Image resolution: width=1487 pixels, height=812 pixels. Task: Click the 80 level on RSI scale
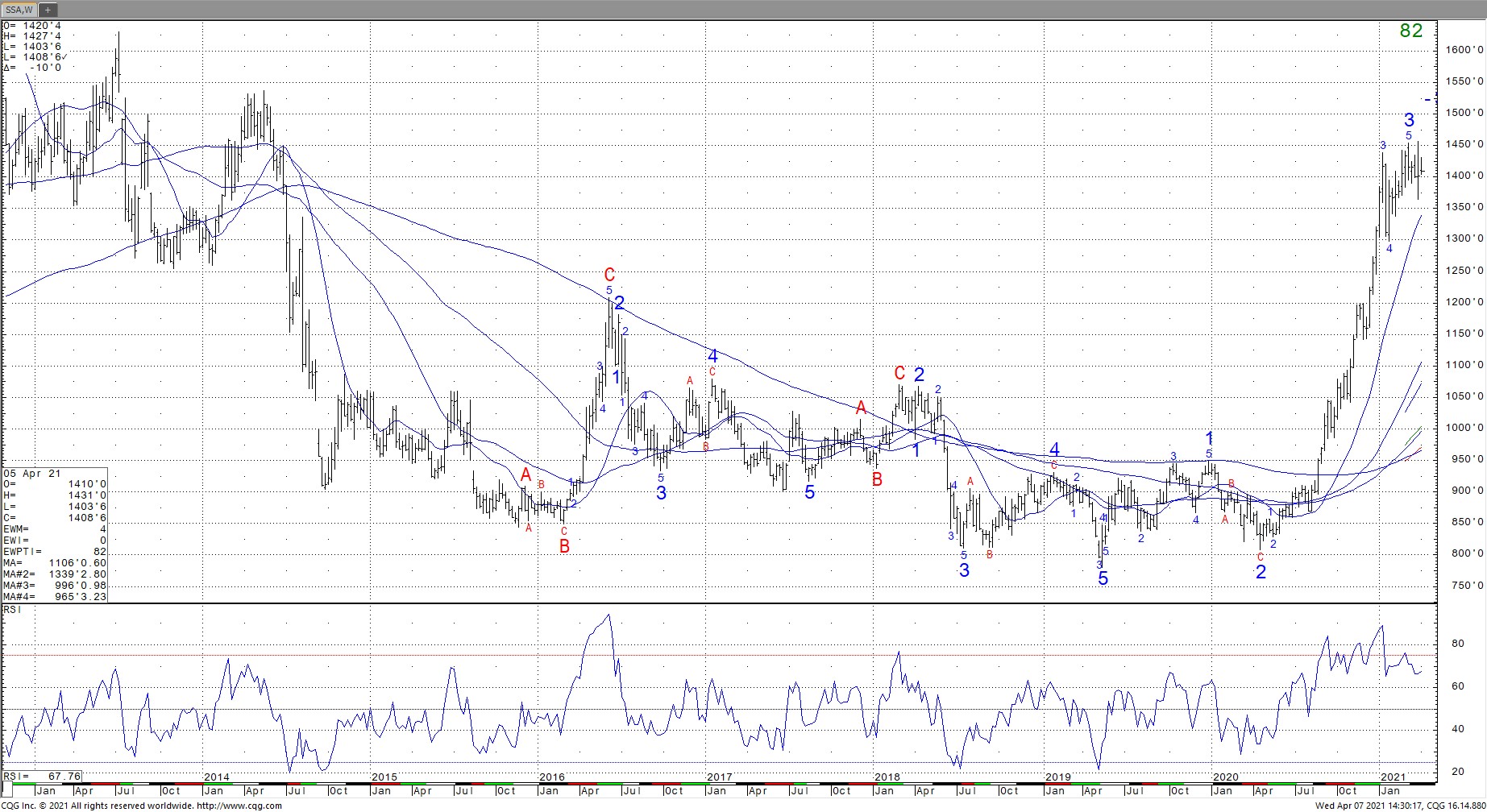coord(1457,644)
